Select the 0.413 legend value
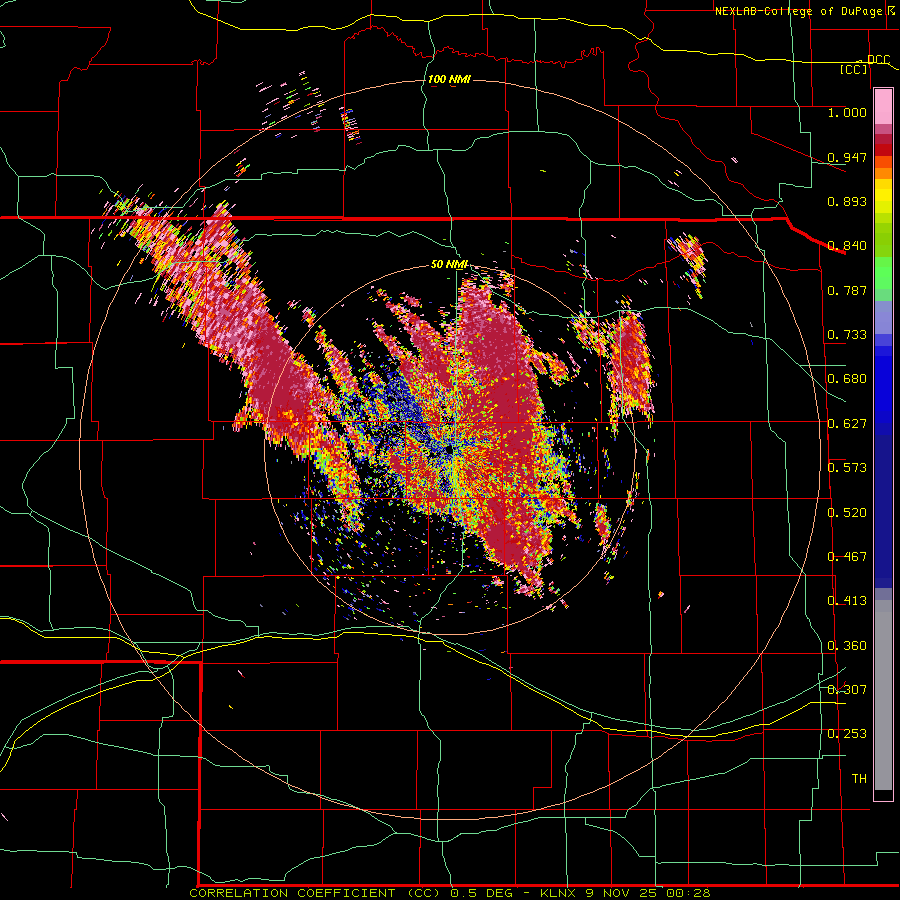 click(847, 601)
